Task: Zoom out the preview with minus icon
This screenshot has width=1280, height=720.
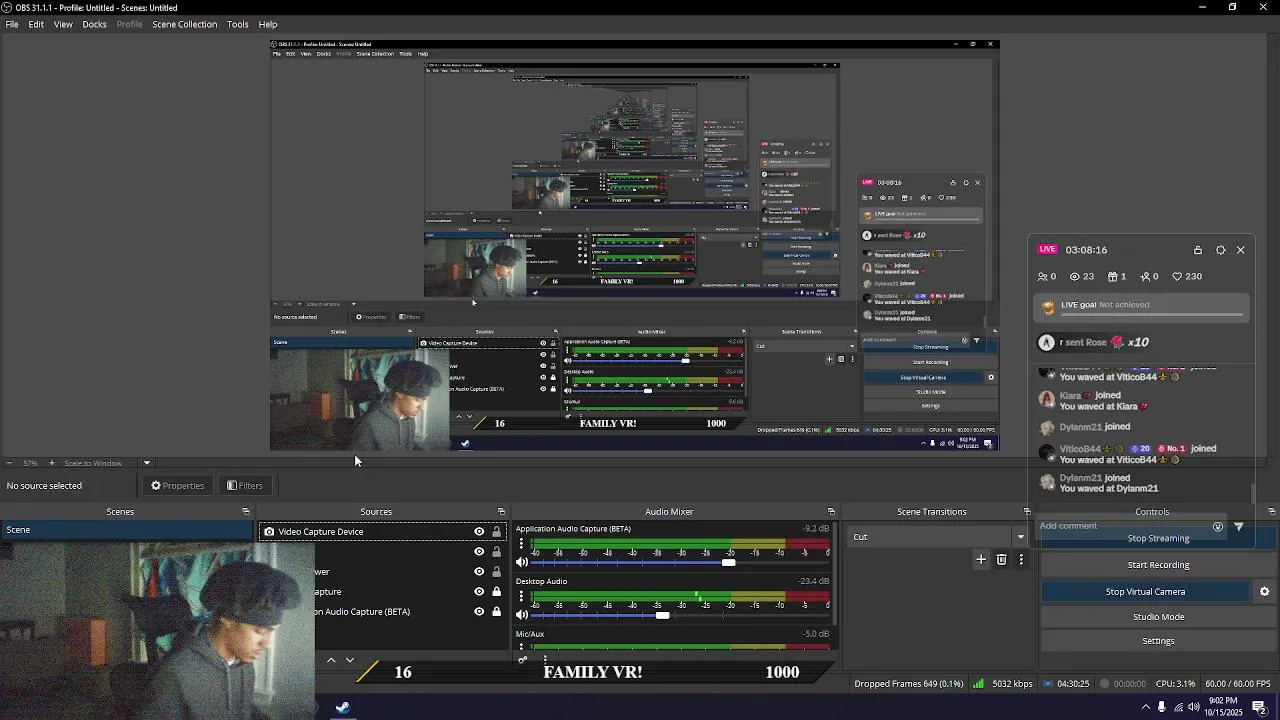Action: click(x=10, y=463)
